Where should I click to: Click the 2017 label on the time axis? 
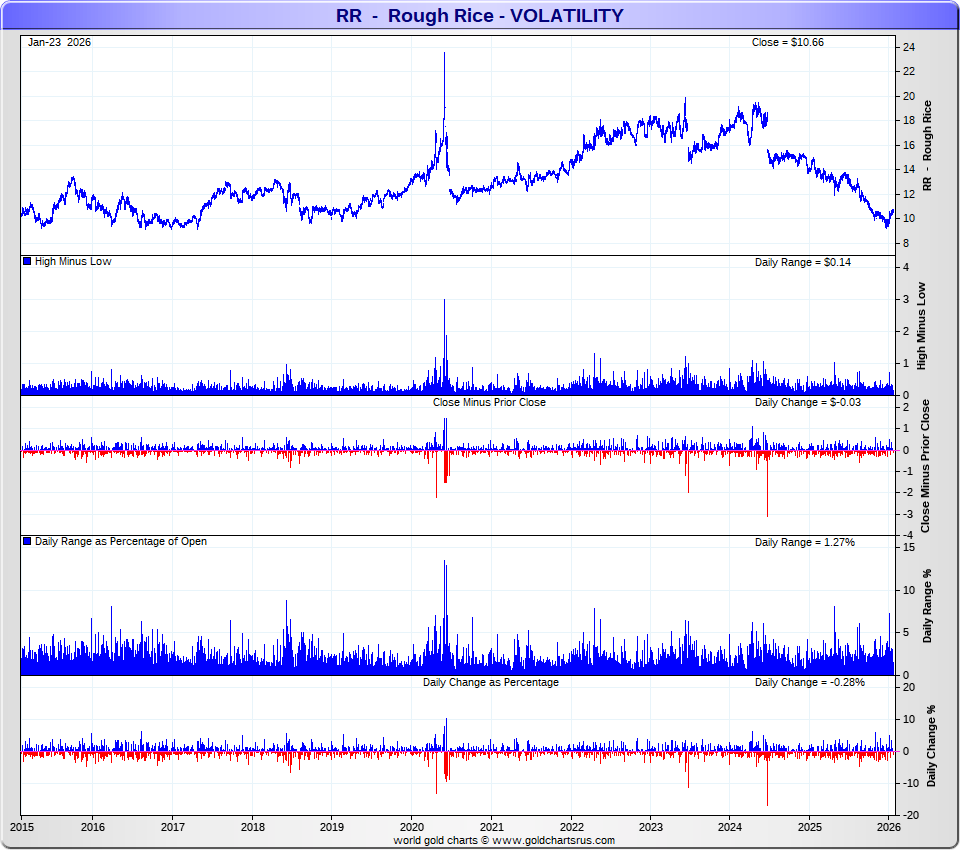tap(173, 827)
